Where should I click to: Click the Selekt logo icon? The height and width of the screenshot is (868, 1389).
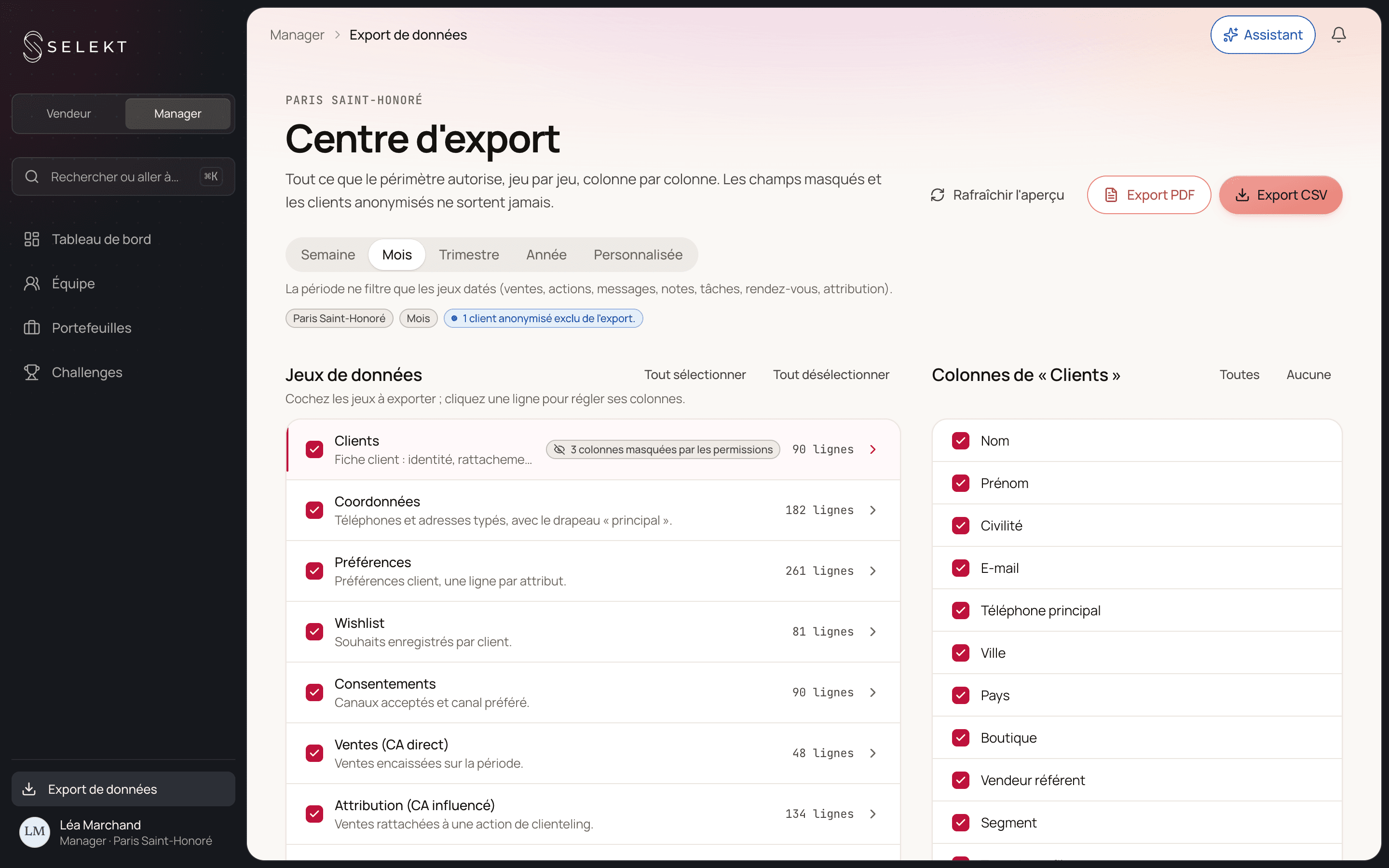tap(33, 46)
